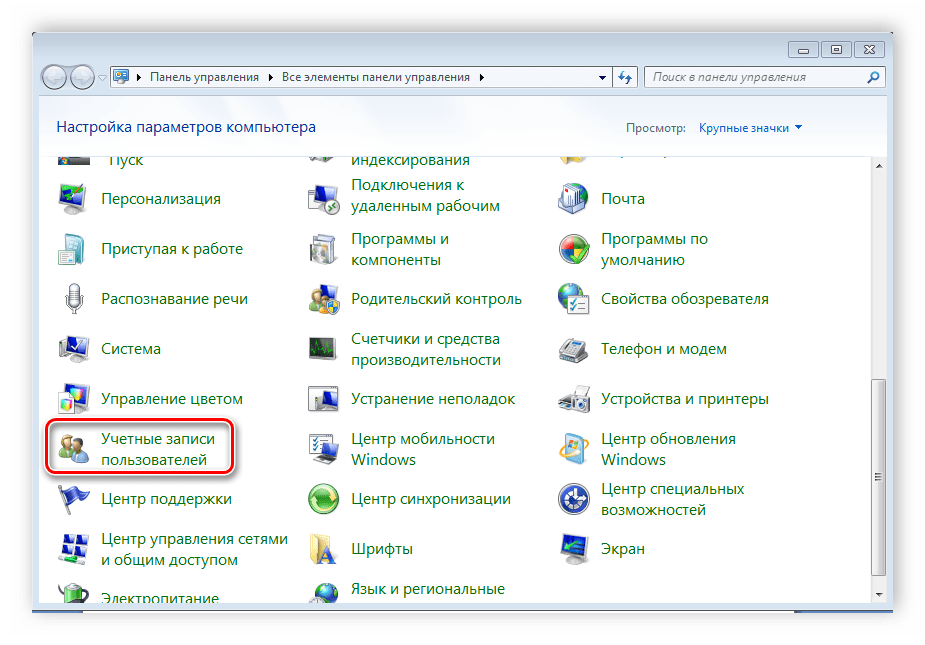Viewport: 925px width, 645px height.
Task: Open the Распознавание речи microphone icon
Action: coord(74,299)
